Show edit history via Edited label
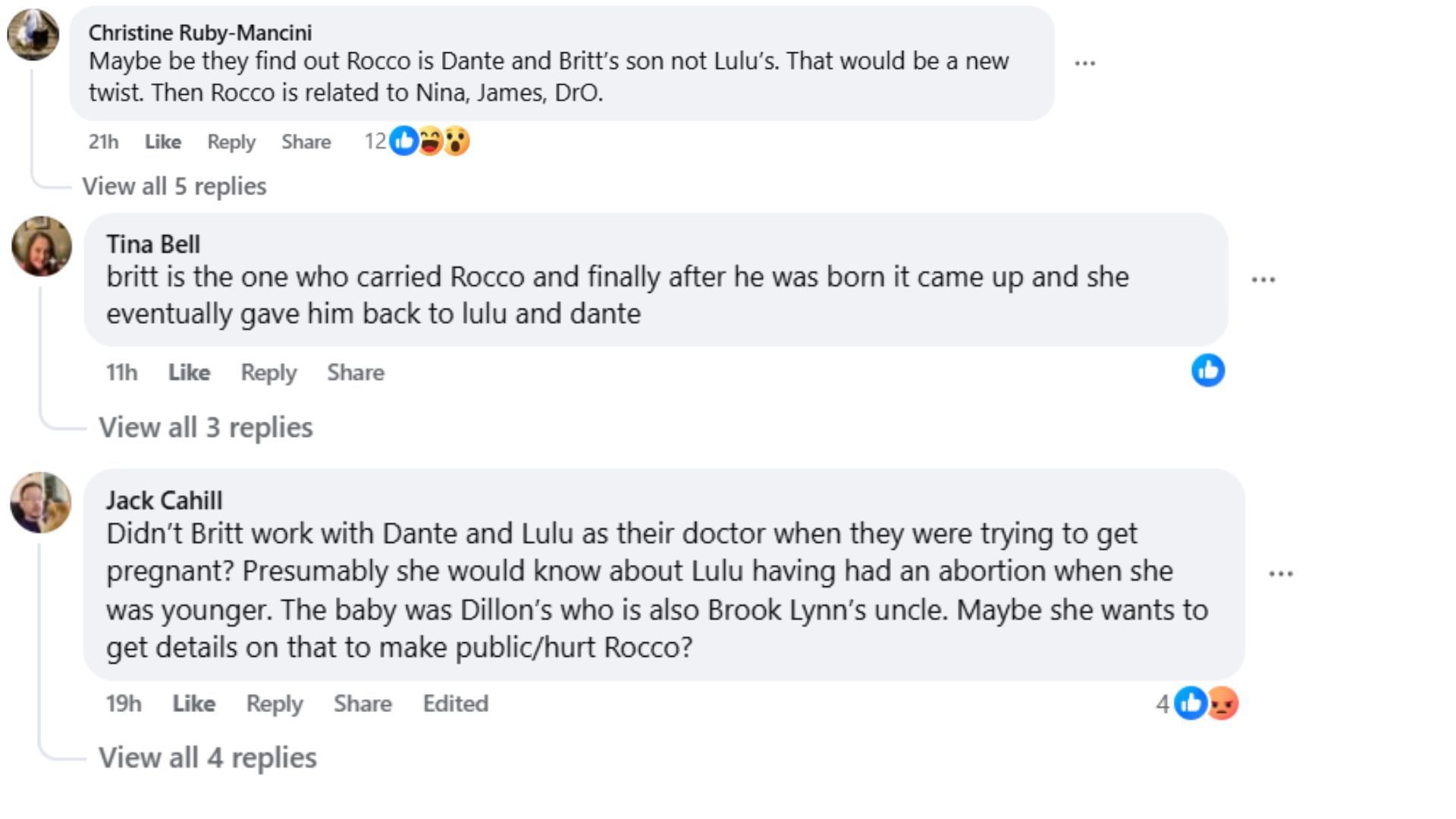 click(x=455, y=704)
